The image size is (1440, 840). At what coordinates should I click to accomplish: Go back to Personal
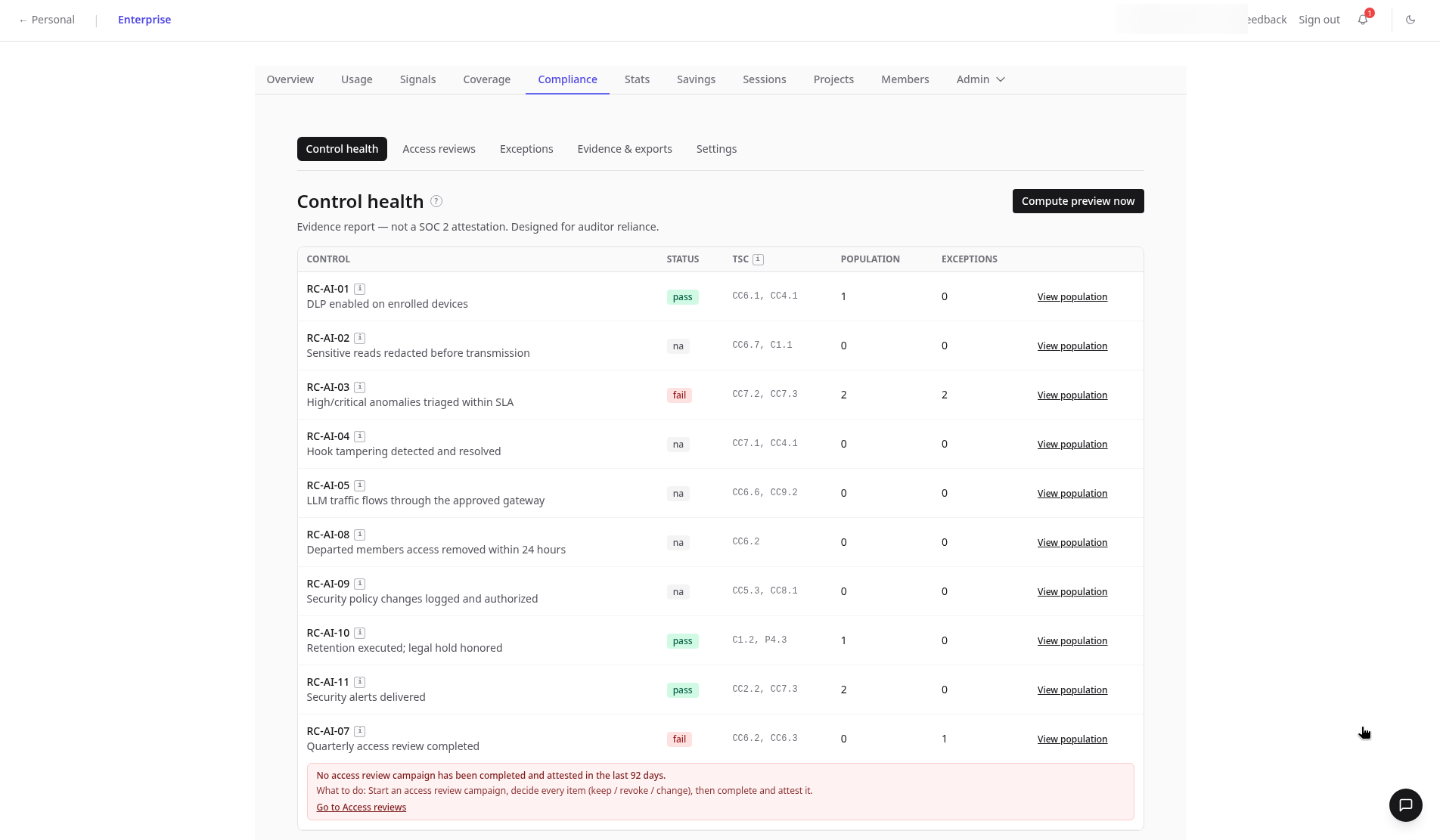pyautogui.click(x=47, y=20)
